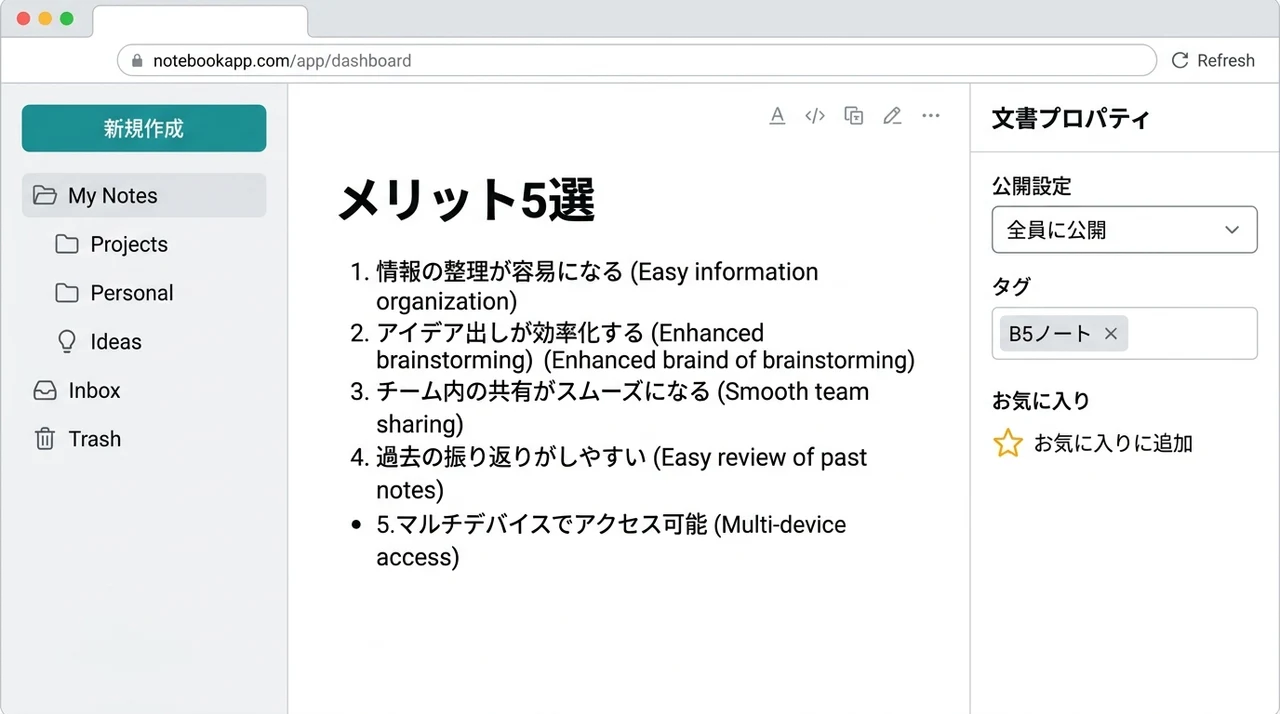Click the refresh arrow icon

(1180, 60)
